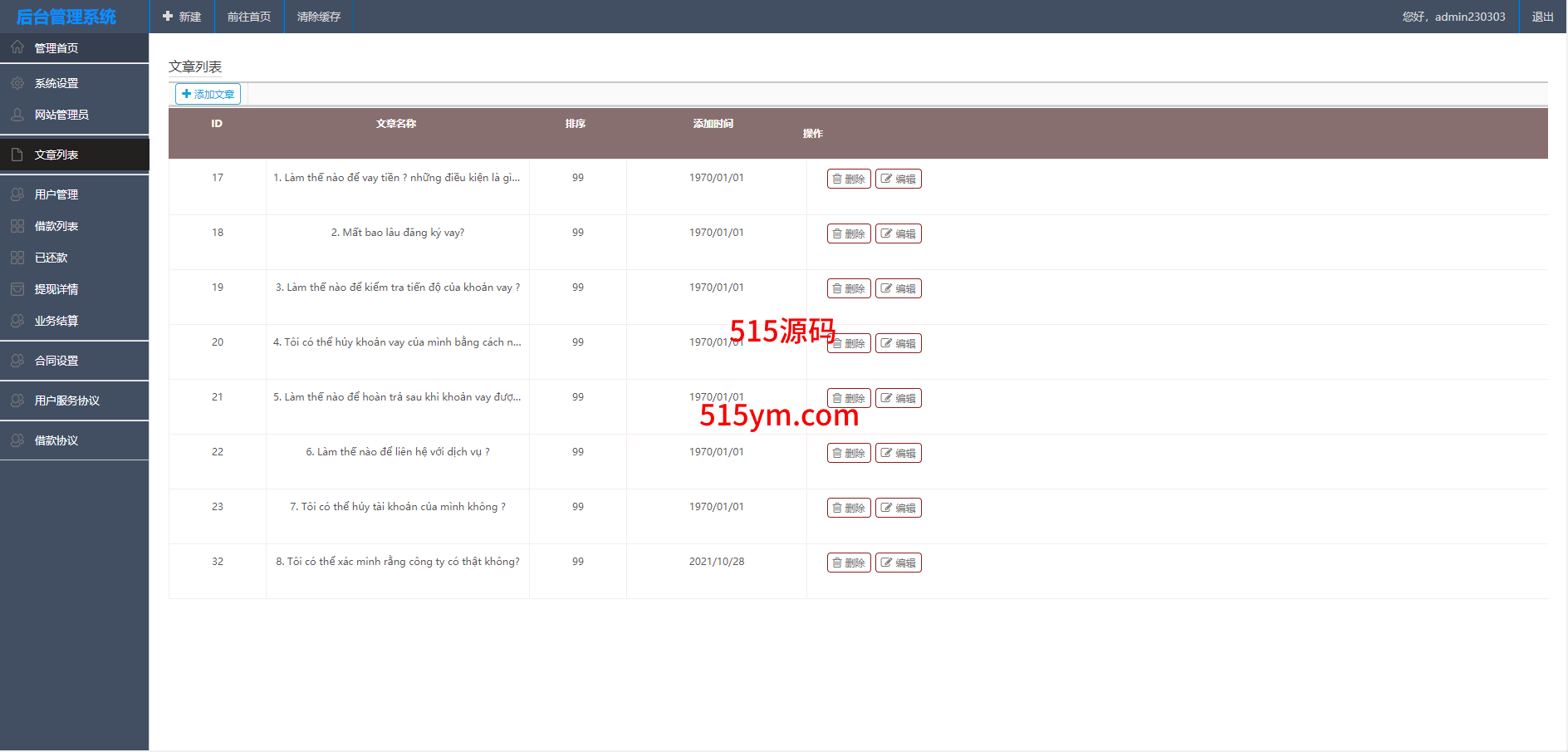Click the home icon beside 管理首页
This screenshot has width=1568, height=752.
[x=17, y=47]
